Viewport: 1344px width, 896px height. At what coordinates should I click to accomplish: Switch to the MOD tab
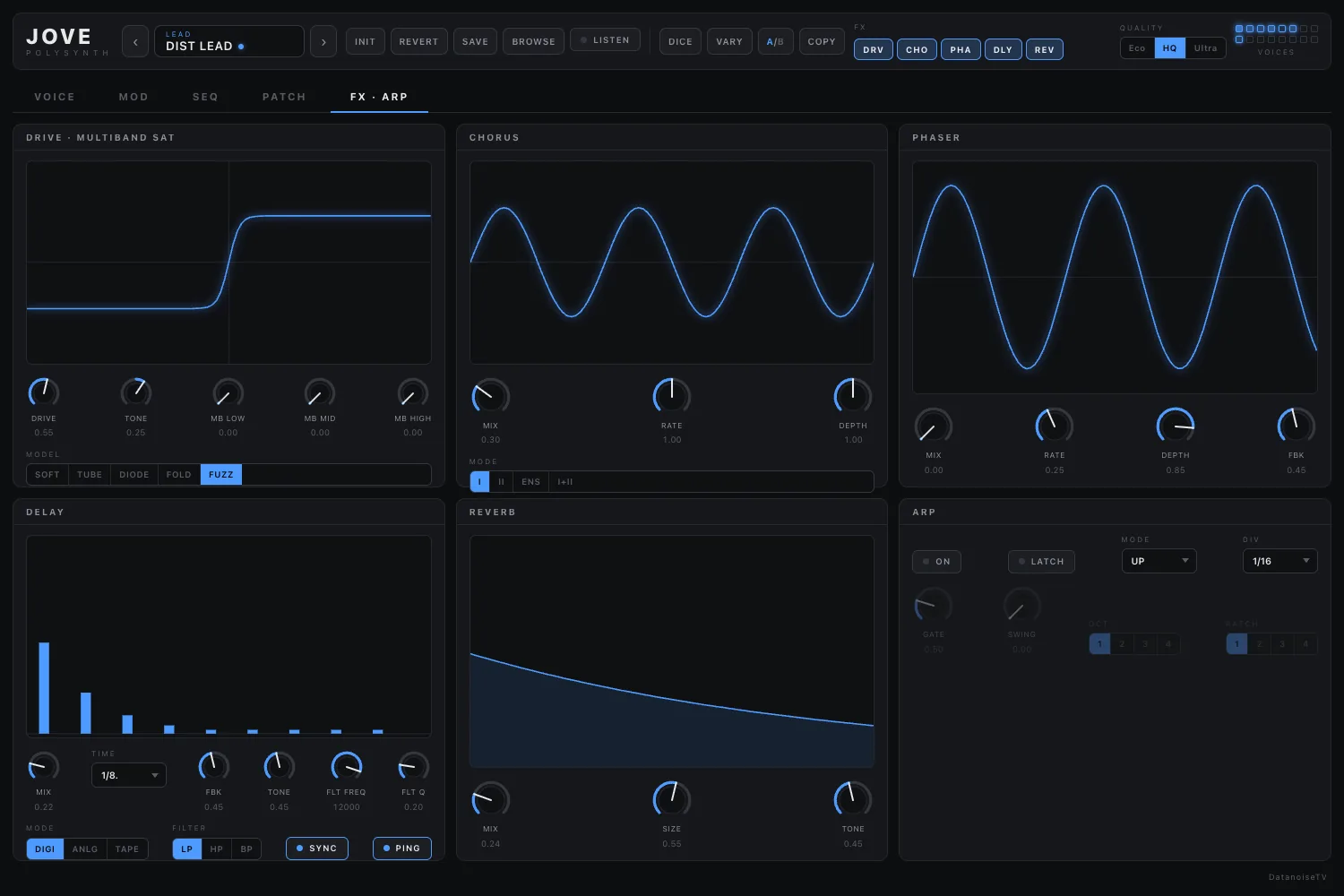point(134,97)
